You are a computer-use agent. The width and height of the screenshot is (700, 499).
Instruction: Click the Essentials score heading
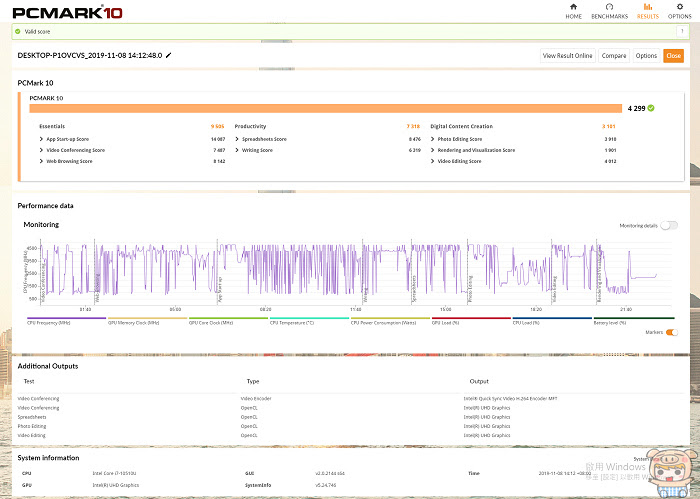[52, 126]
